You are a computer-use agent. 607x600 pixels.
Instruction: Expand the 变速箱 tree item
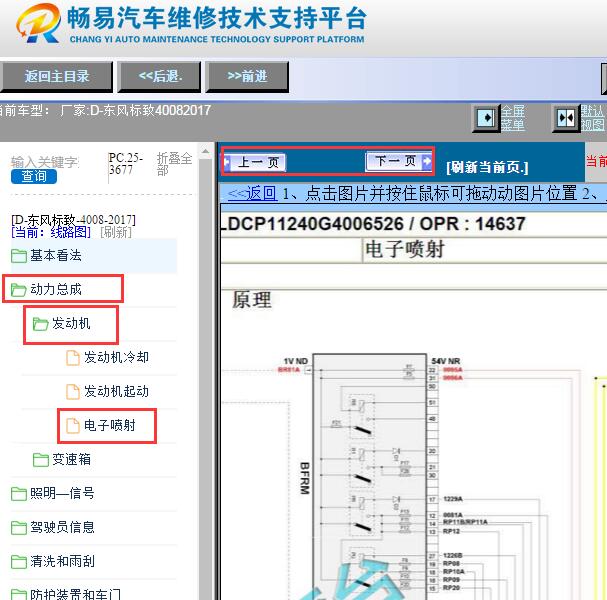click(x=72, y=459)
